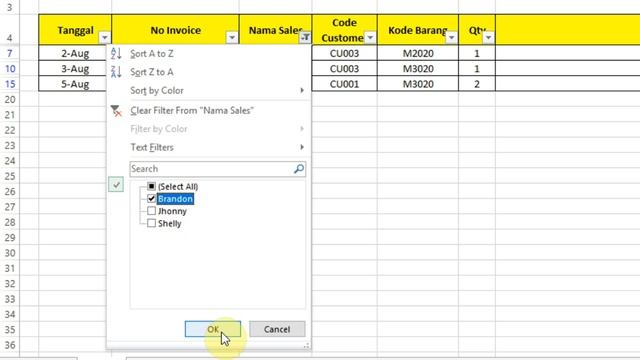Open the Code Customer filter dropdown
Viewport: 640px width, 360px height.
click(370, 38)
